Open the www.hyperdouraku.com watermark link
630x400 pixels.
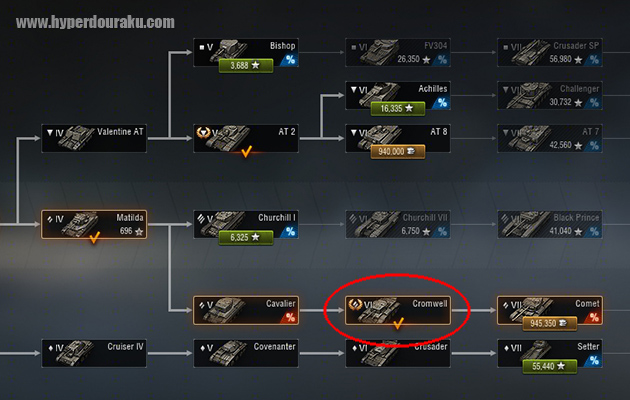95,22
